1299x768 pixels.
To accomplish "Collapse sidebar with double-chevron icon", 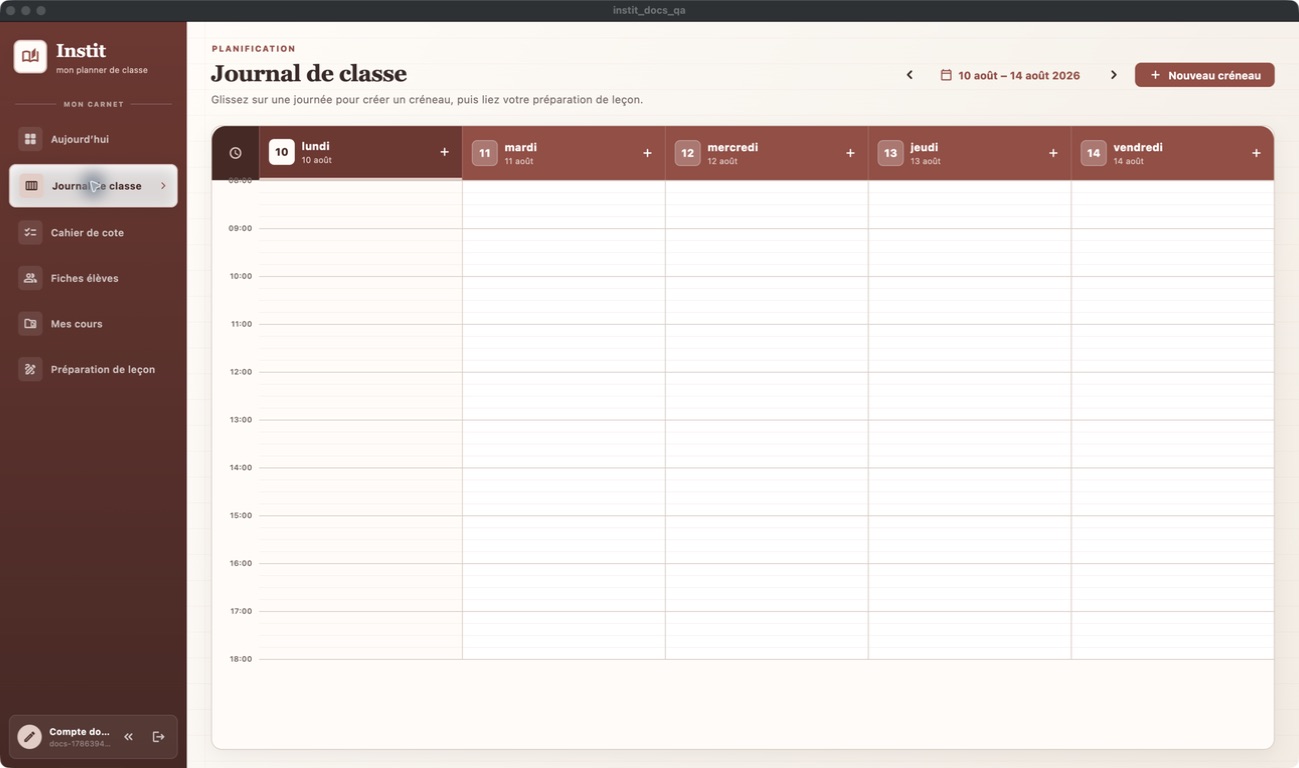I will (x=128, y=737).
